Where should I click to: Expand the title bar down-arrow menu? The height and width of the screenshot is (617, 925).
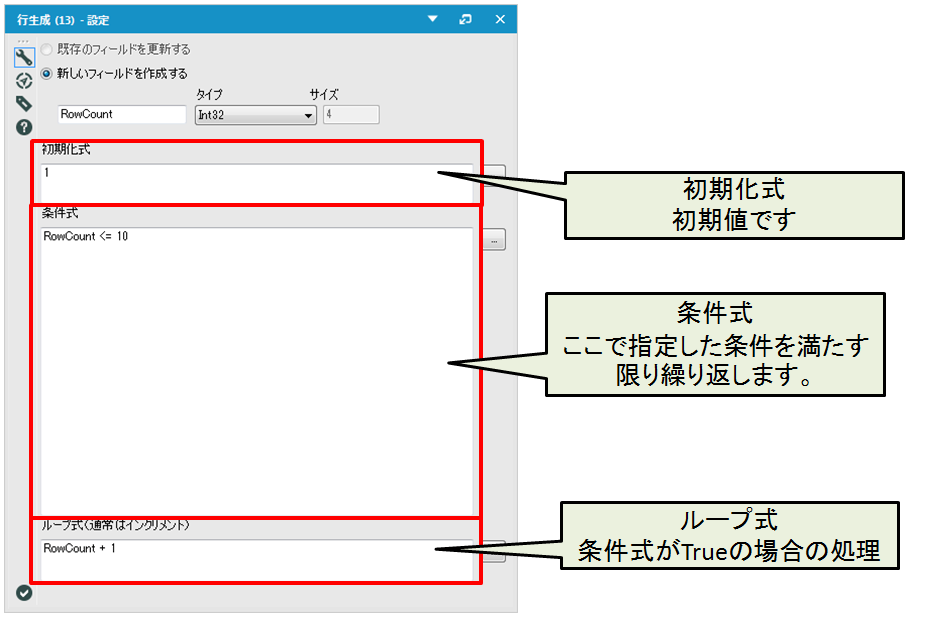click(x=432, y=19)
